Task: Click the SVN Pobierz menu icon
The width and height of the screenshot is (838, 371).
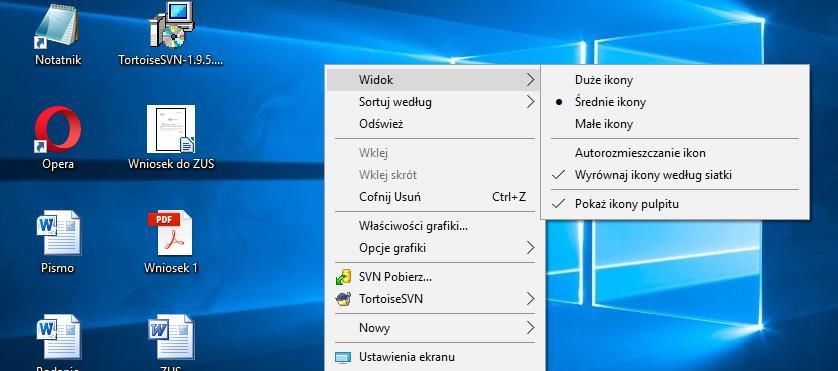Action: [x=343, y=277]
